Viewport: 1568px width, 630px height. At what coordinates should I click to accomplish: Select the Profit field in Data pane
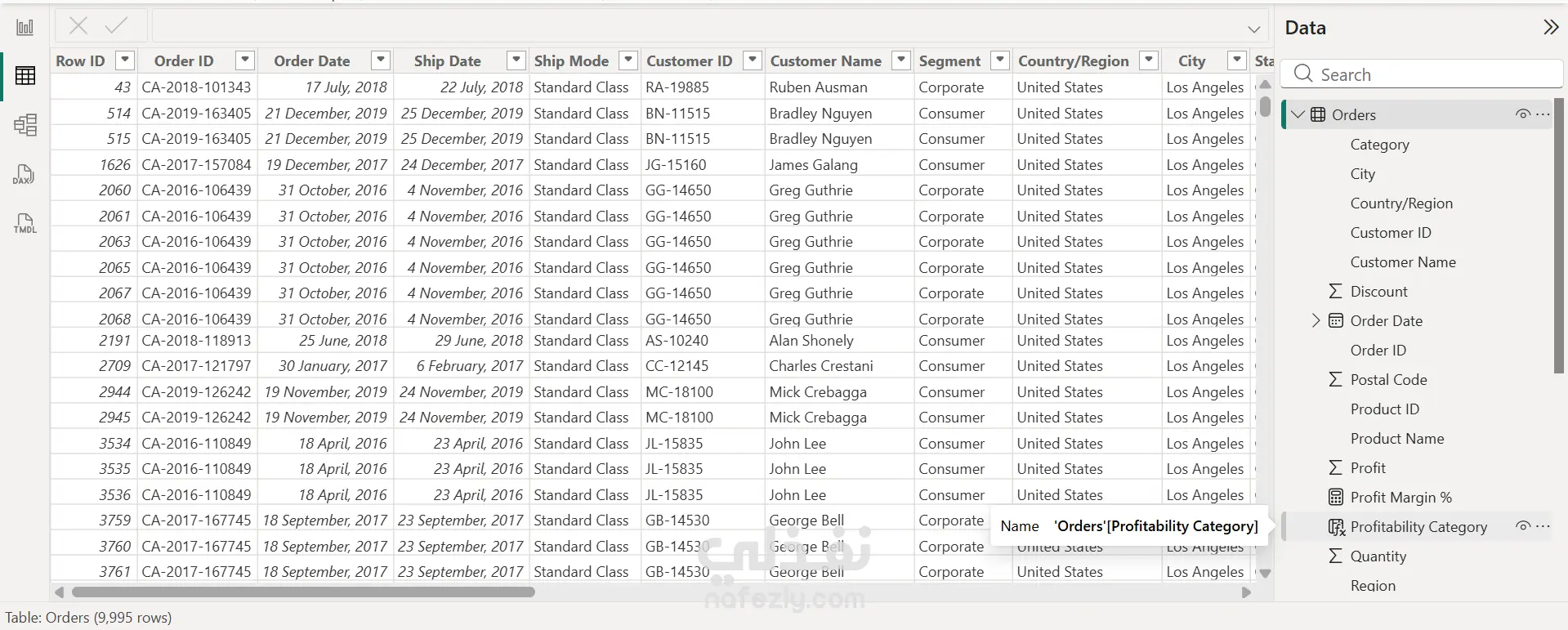tap(1368, 468)
